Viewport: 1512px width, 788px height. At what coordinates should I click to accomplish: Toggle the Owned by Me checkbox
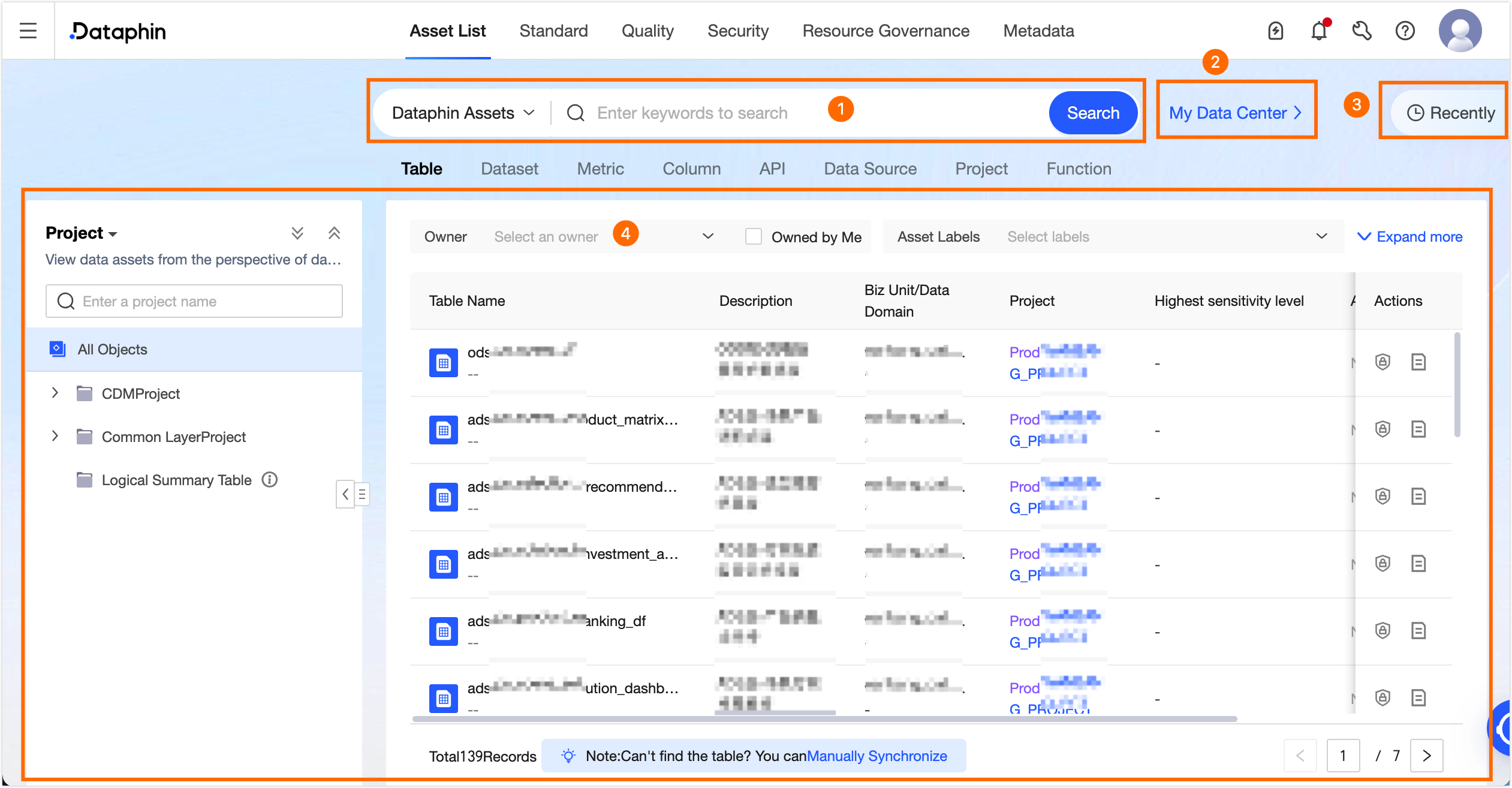pos(754,237)
